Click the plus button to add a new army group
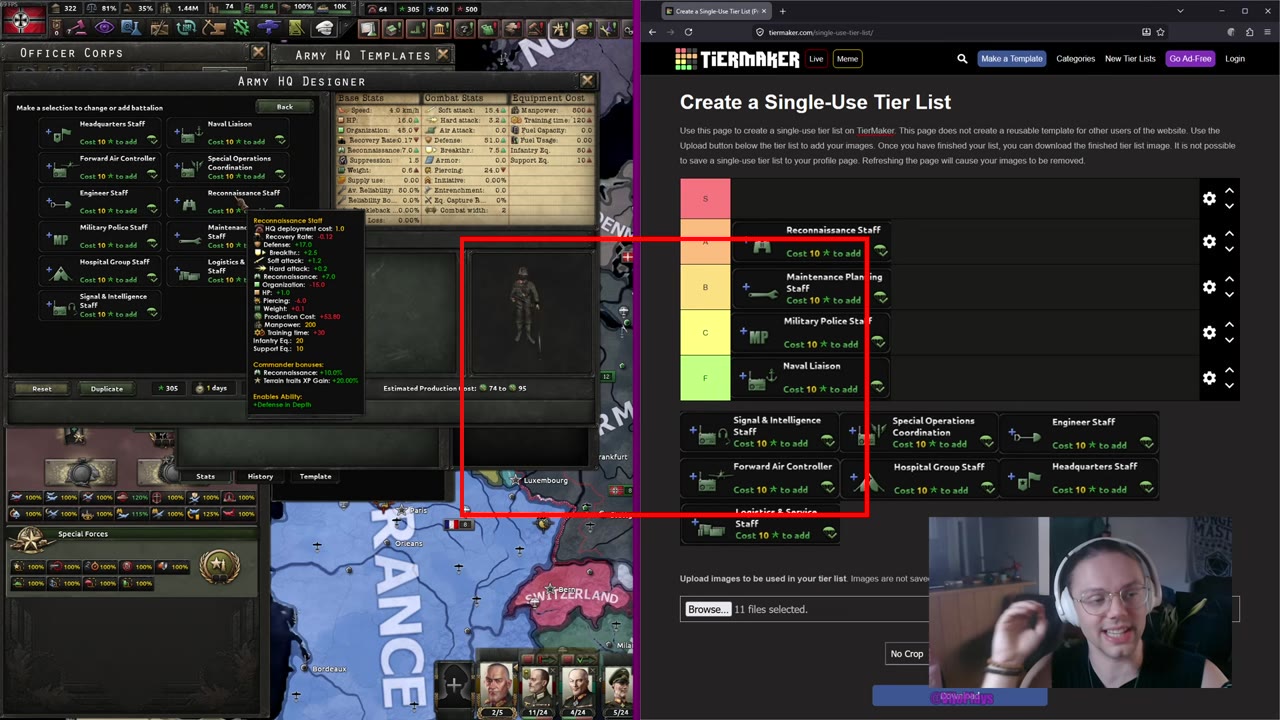Viewport: 1280px width, 720px height. (x=454, y=686)
